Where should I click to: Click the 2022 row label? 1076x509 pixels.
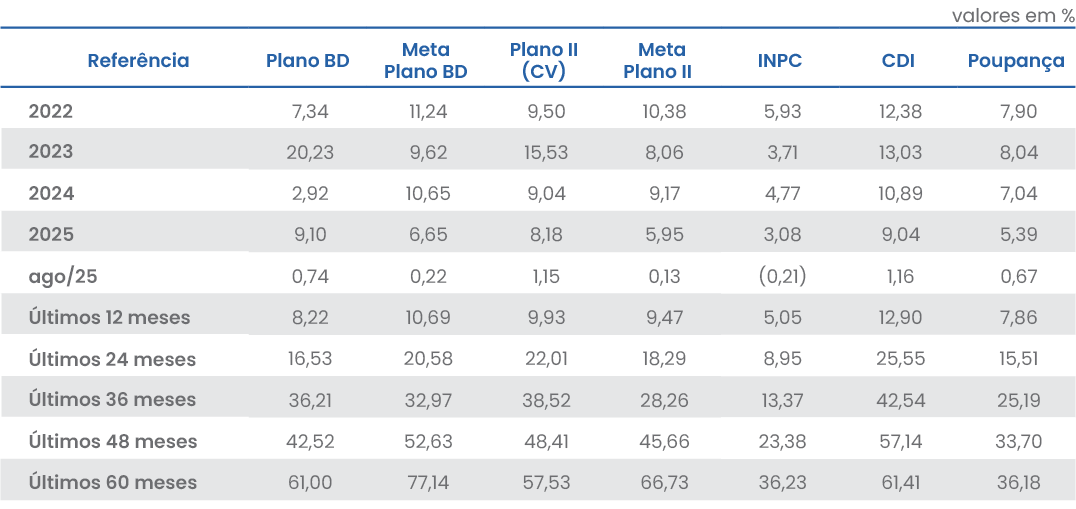coord(51,112)
